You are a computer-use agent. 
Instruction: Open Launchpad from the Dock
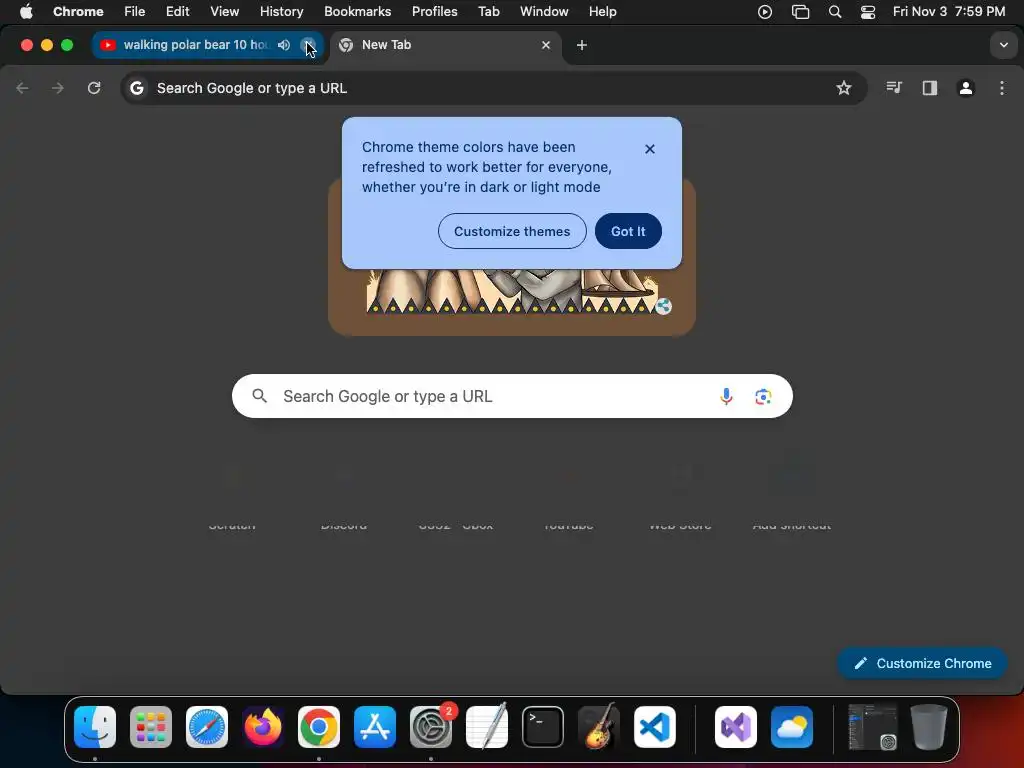coord(151,727)
